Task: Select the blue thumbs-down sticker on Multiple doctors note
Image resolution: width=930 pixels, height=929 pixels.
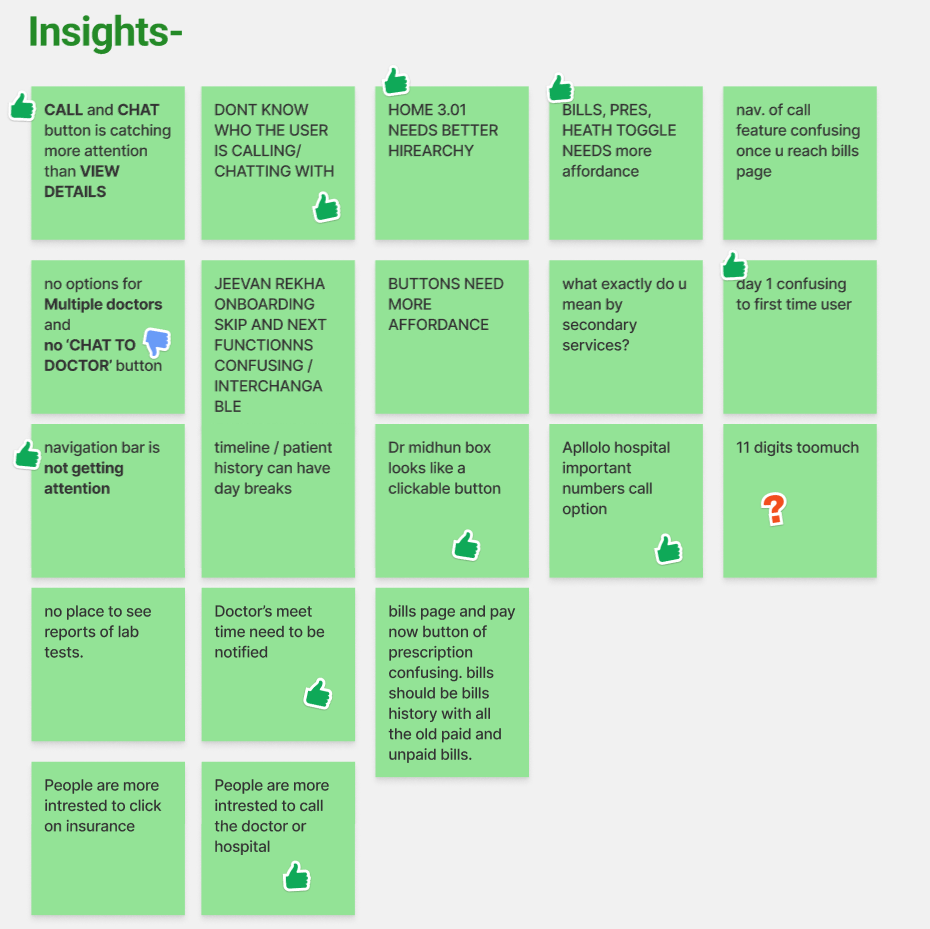Action: point(157,342)
